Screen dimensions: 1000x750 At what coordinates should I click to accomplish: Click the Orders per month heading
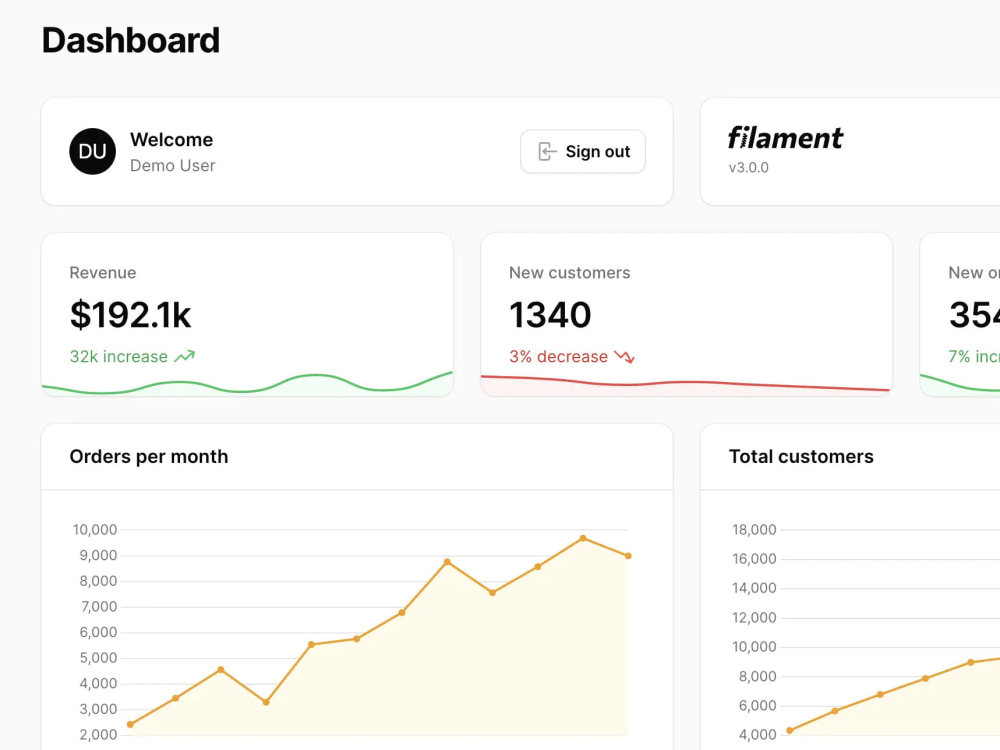pos(149,457)
